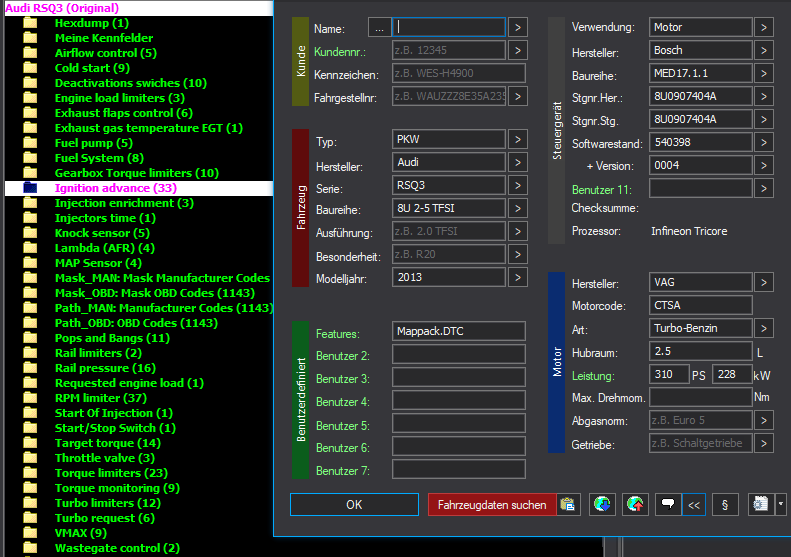Open the dropdown arrow beside the document icon
Viewport: 791px width, 557px height.
(x=780, y=505)
